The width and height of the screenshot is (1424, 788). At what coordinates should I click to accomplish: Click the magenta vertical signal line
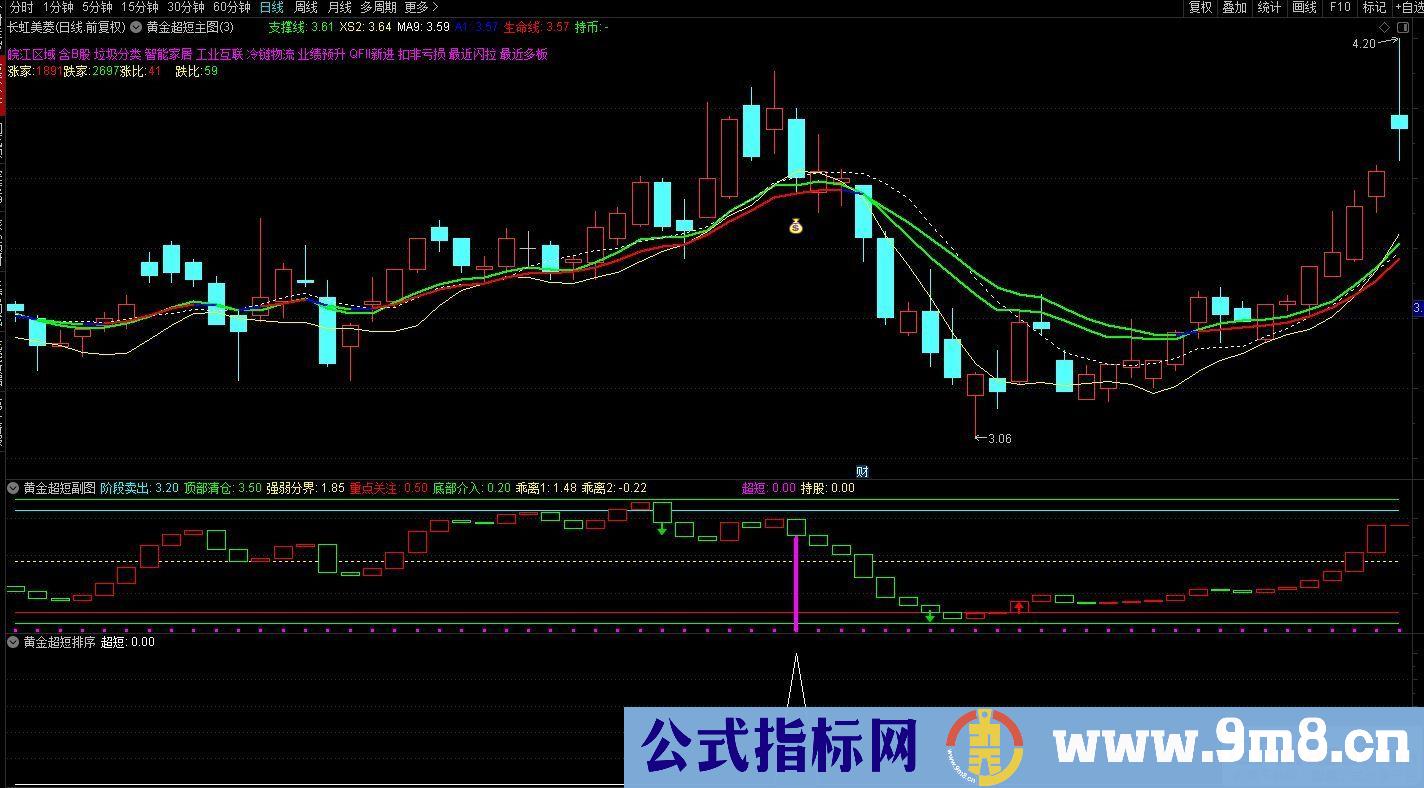coord(796,584)
